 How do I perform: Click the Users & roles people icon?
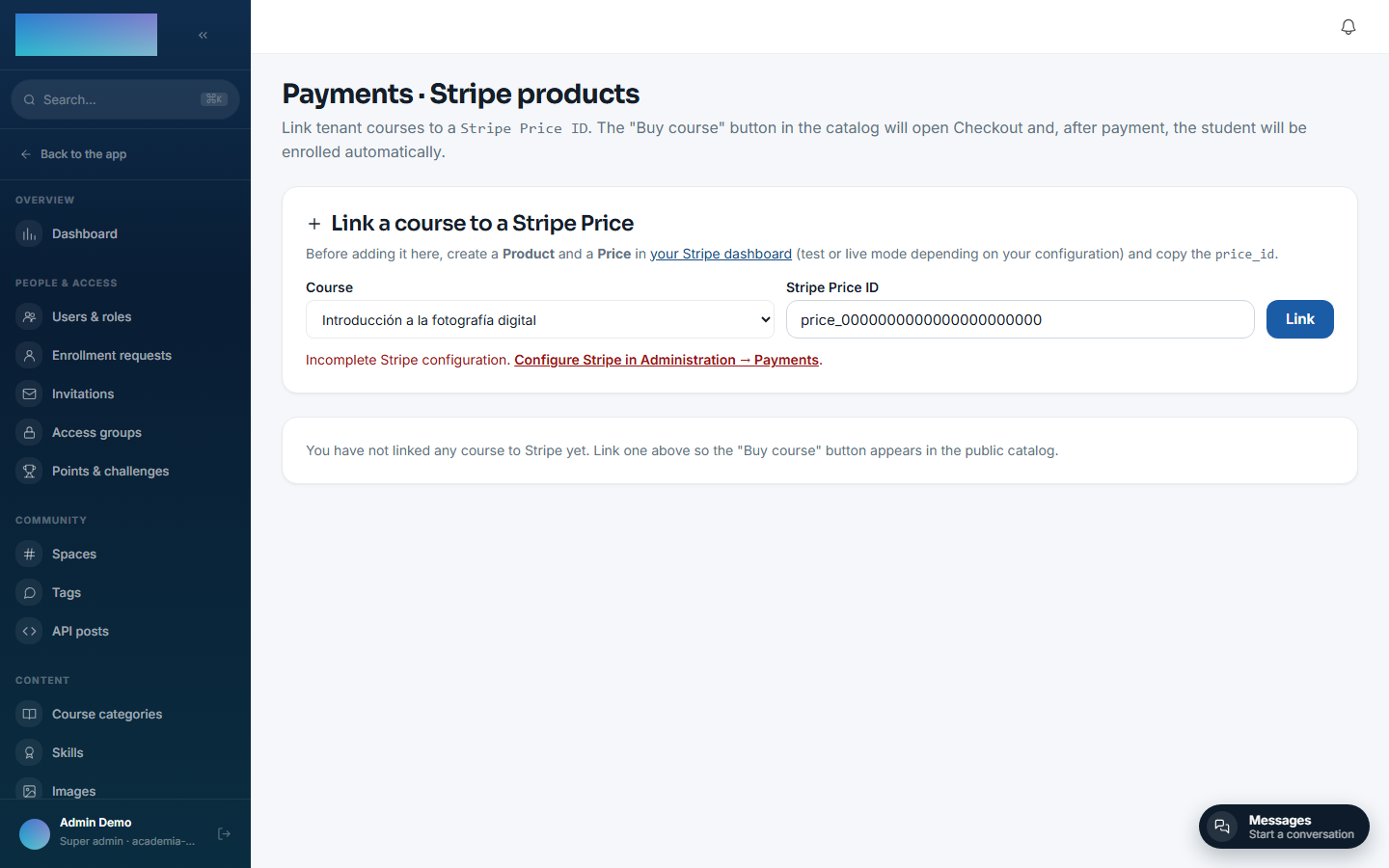click(x=30, y=317)
